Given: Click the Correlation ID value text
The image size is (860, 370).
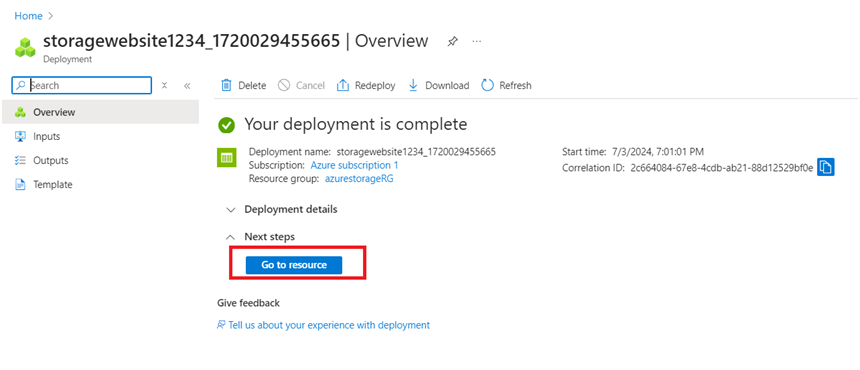Looking at the screenshot, I should (722, 168).
